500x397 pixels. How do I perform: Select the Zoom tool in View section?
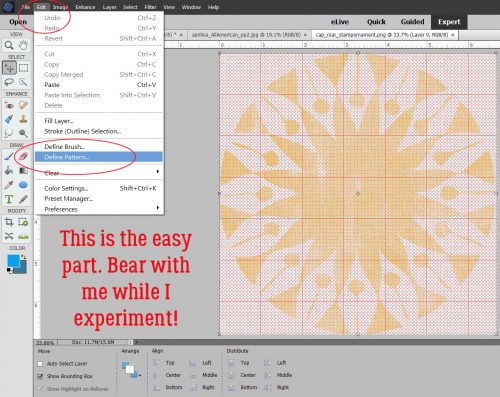9,45
